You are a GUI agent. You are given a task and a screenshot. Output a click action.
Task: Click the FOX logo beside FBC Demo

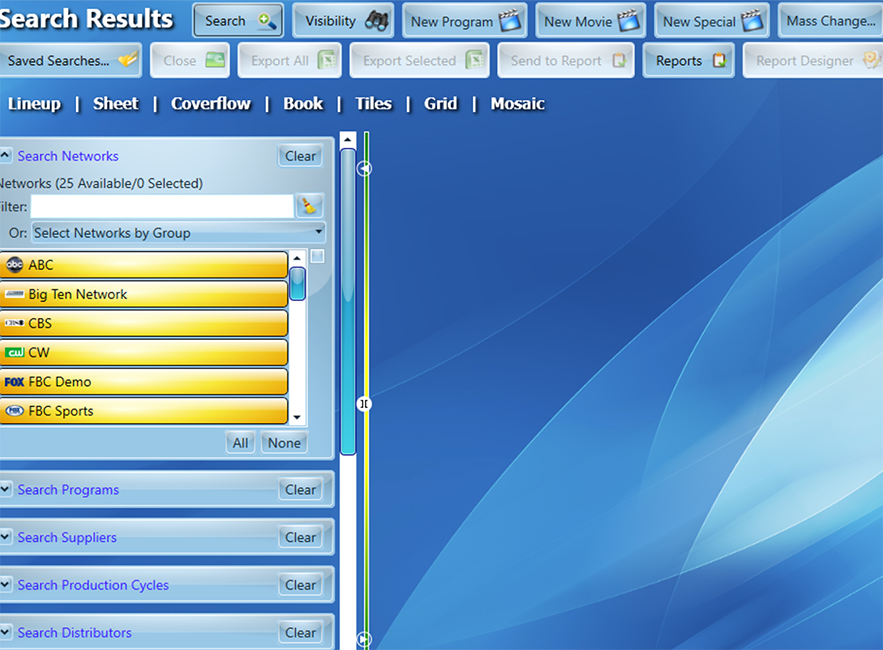coord(16,382)
